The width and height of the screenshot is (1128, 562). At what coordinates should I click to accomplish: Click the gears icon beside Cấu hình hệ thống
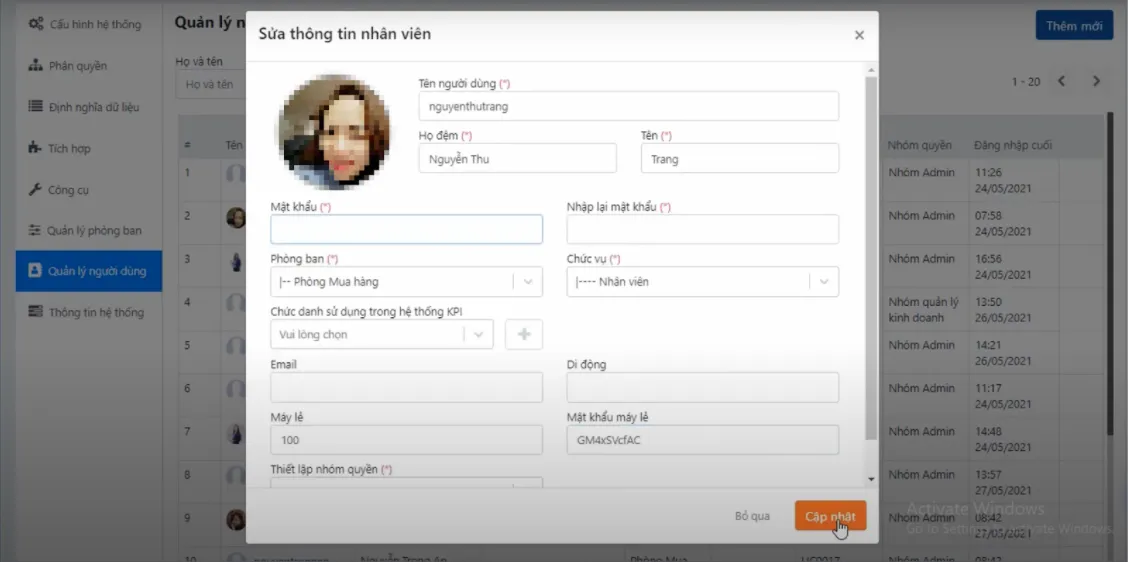[35, 24]
